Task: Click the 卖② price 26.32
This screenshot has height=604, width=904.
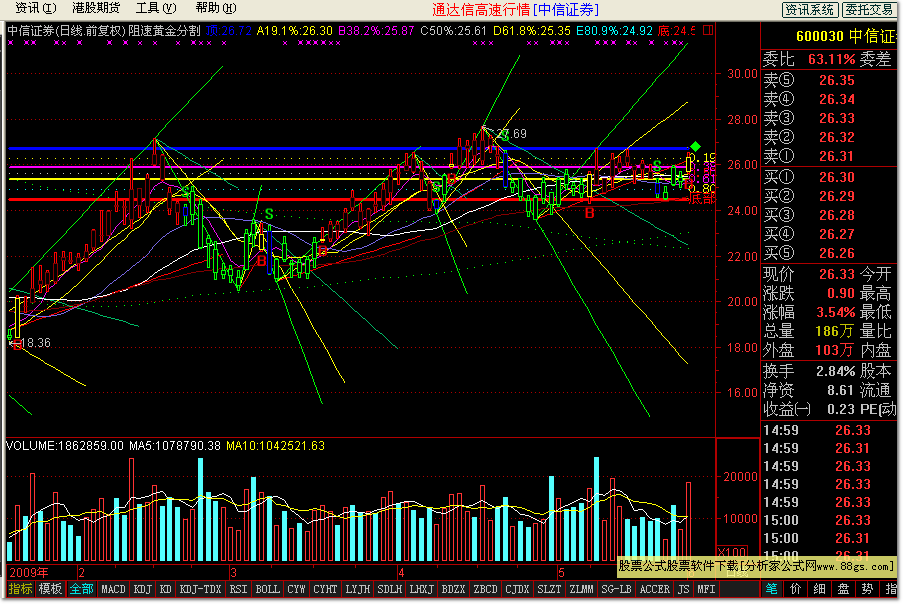Action: (x=837, y=137)
